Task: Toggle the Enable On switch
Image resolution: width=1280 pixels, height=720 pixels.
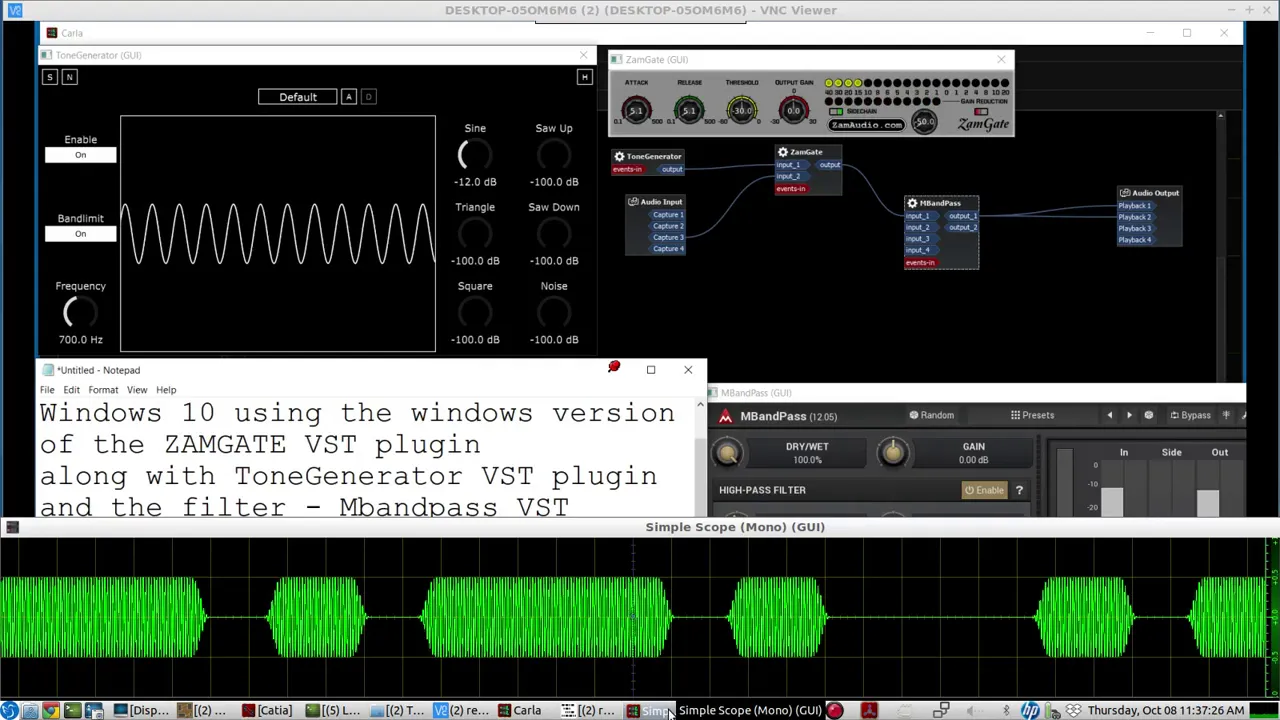Action: pyautogui.click(x=80, y=155)
